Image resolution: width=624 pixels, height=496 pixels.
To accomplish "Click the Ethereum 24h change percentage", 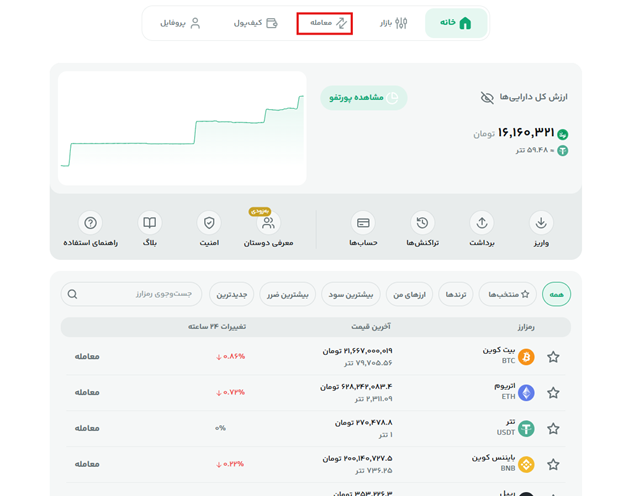I will point(230,392).
